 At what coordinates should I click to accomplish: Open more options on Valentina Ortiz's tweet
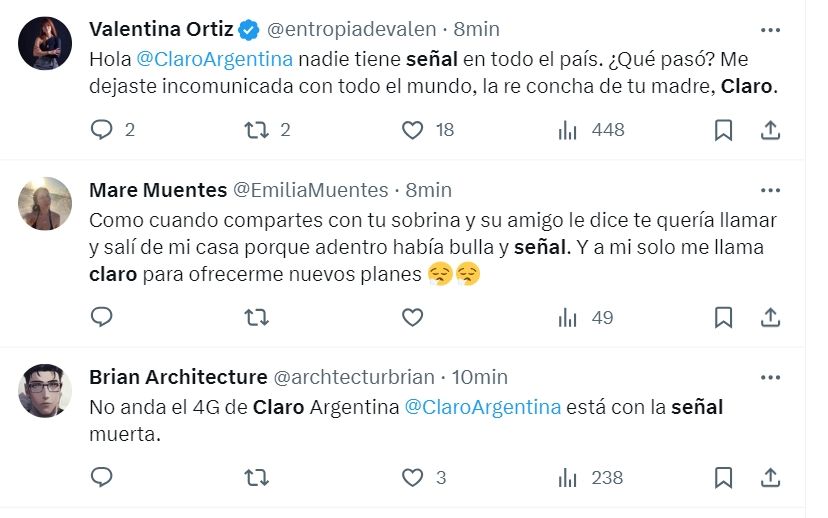pos(770,29)
